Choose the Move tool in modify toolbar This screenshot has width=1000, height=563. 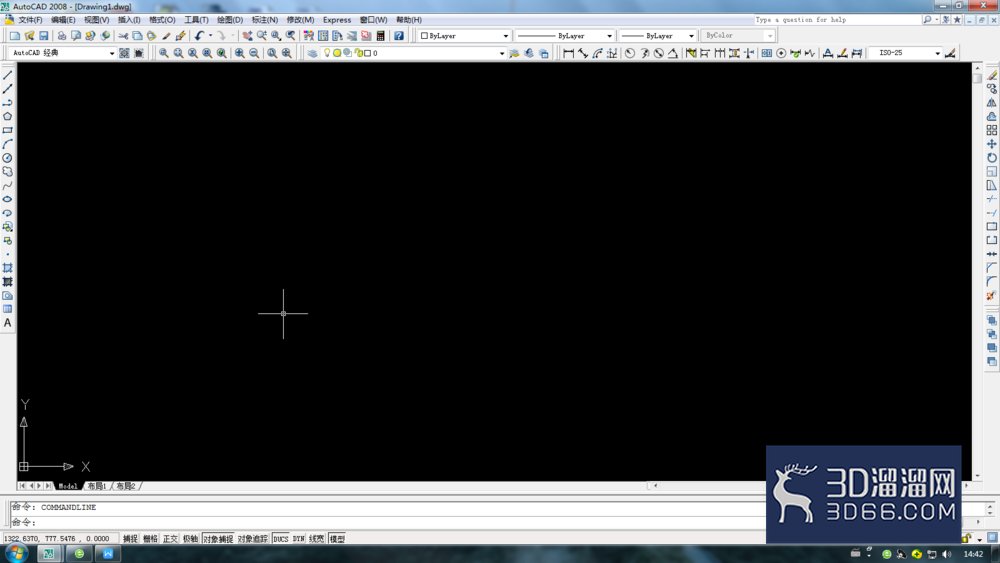click(992, 144)
